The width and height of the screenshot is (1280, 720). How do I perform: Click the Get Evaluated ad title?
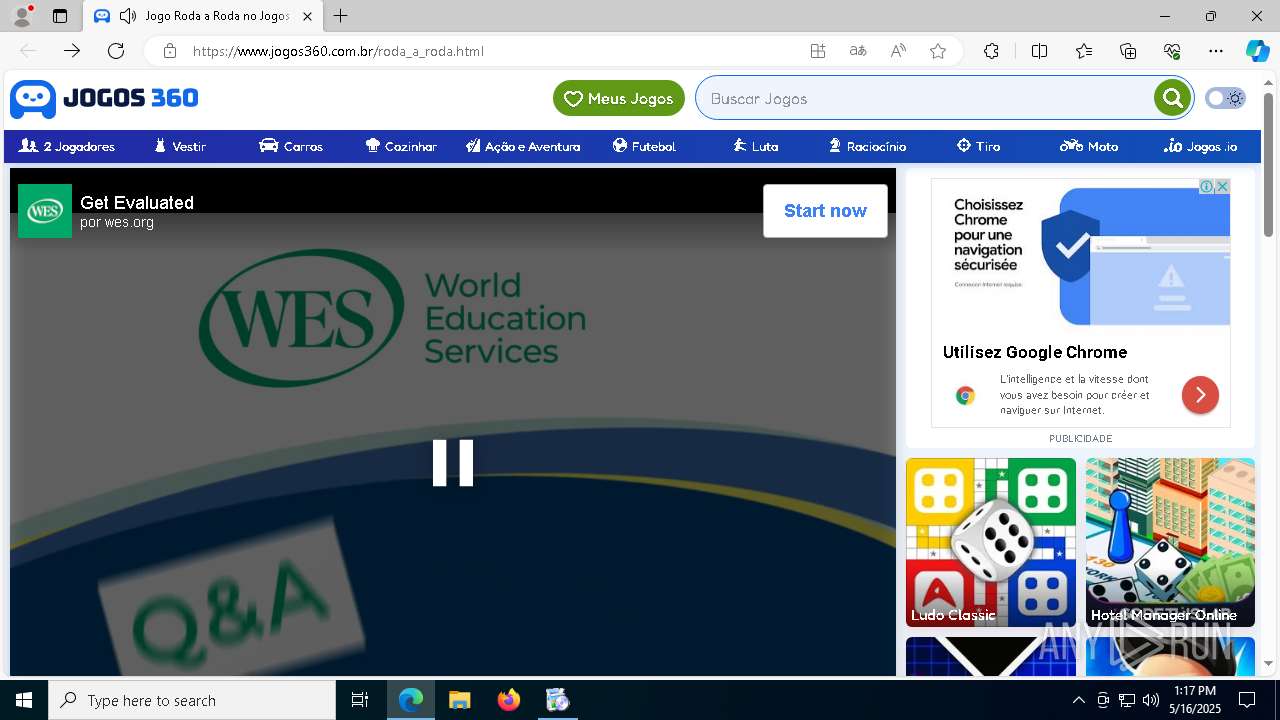[x=137, y=202]
